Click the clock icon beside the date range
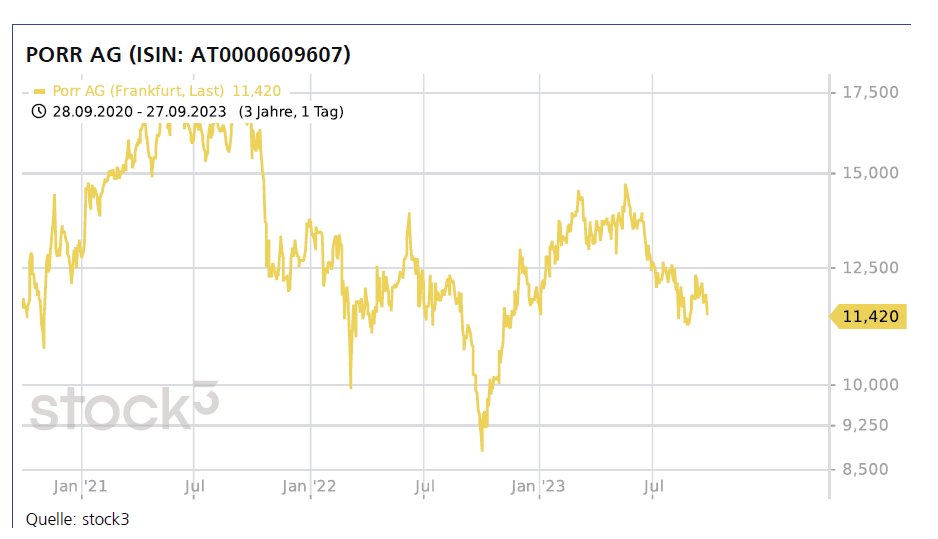The image size is (938, 539). 38,111
